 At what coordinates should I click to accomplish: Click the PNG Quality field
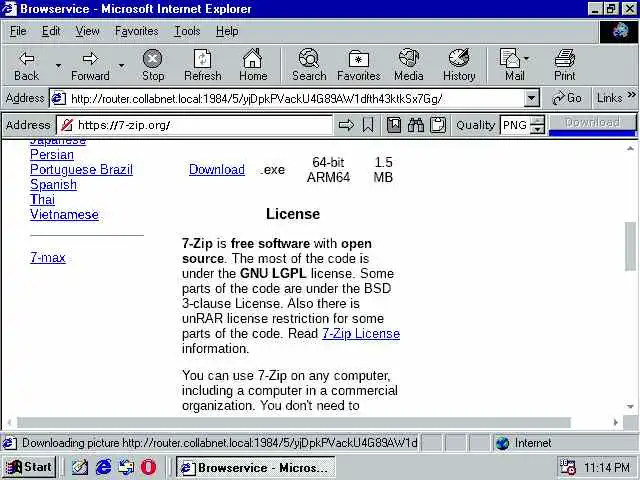[515, 125]
